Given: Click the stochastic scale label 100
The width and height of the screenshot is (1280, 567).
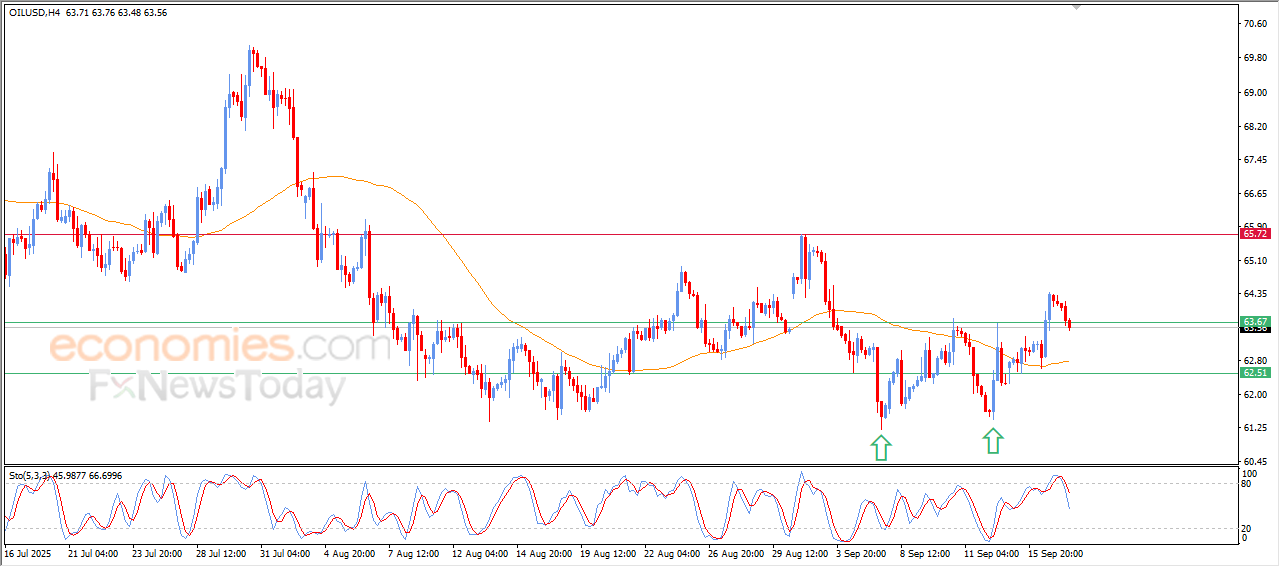Looking at the screenshot, I should click(x=1249, y=473).
